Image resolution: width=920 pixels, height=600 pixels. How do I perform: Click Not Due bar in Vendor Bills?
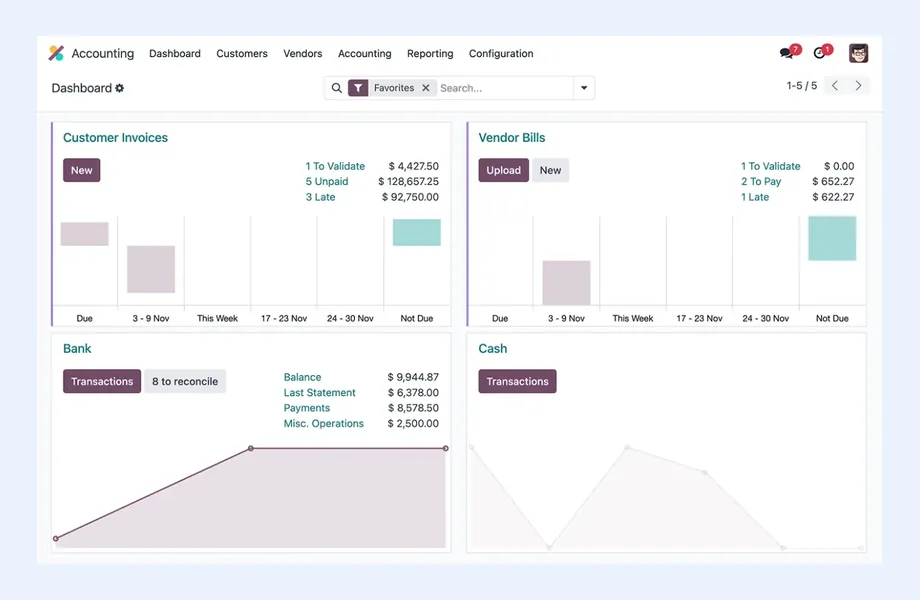[x=832, y=238]
